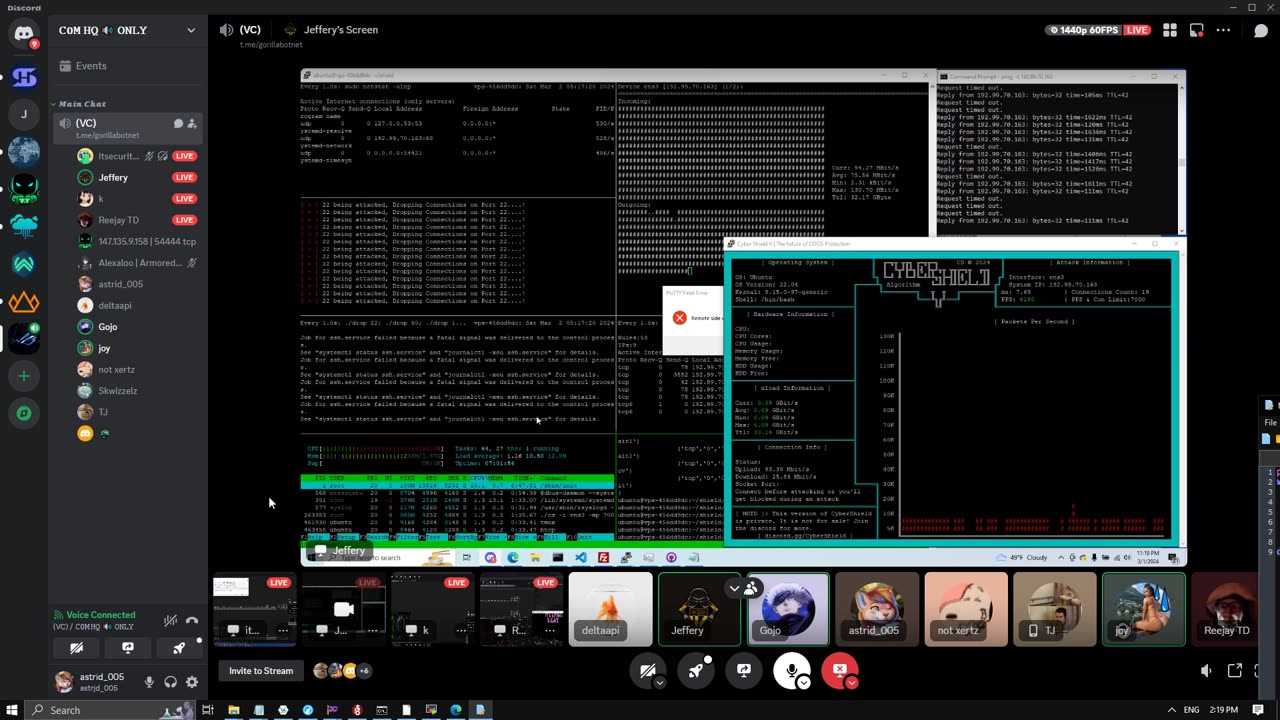Open camera options dropdown arrow
Screen dimensions: 1280x720
tap(659, 682)
